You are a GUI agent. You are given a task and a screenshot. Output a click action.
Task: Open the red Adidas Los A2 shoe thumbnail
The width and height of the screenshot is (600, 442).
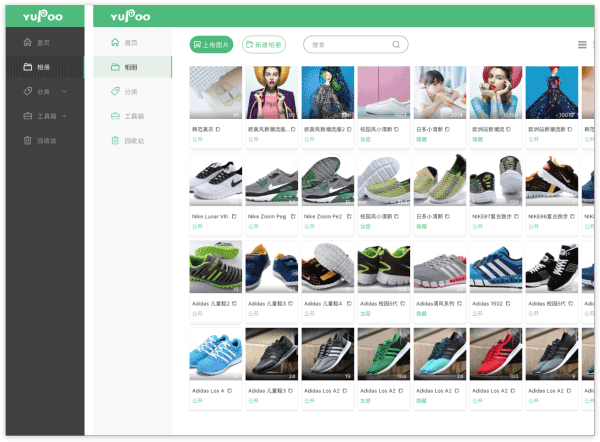tap(496, 354)
